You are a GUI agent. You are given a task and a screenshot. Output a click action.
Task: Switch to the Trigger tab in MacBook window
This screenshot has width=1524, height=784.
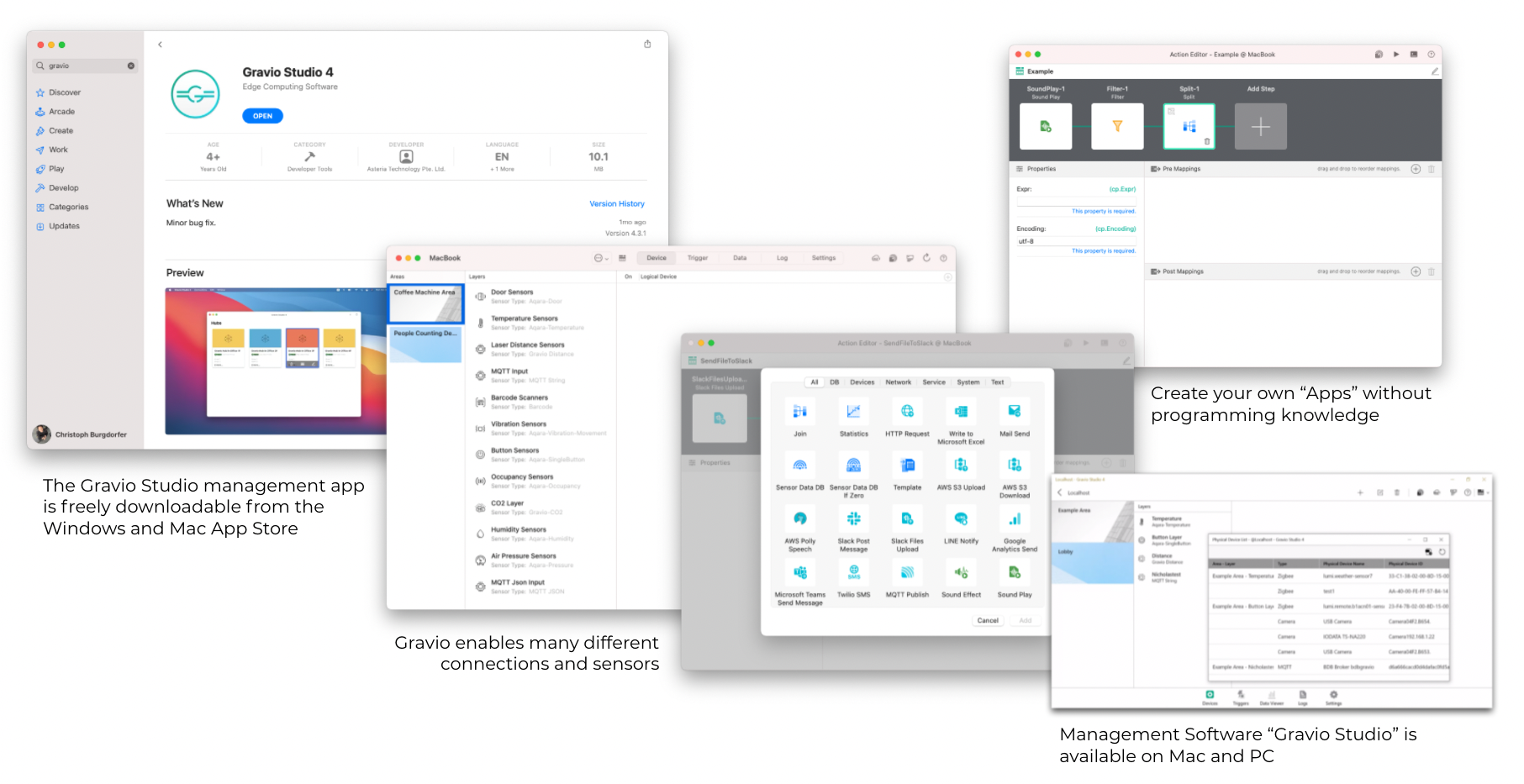tap(698, 258)
